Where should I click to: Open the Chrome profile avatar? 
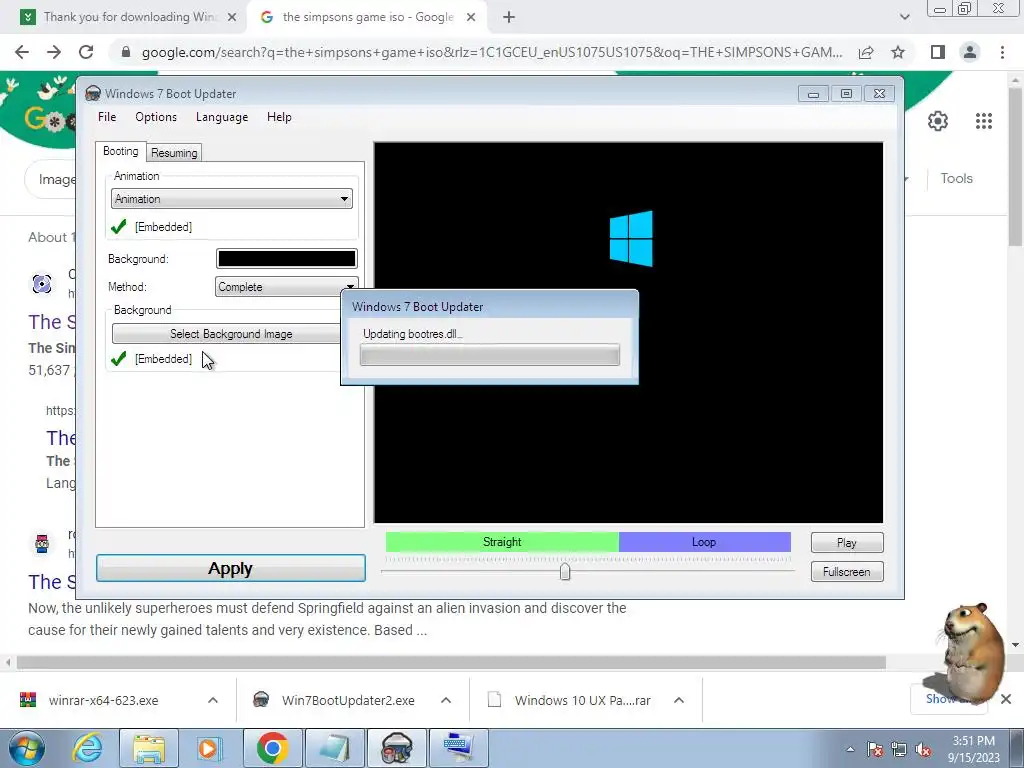(x=970, y=52)
